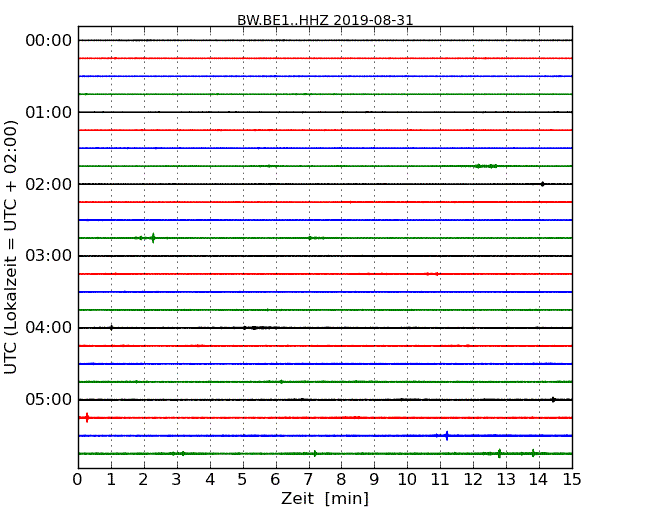Click the blue trace spike near minute 11
Viewport: 650px width, 520px height.
pos(446,435)
